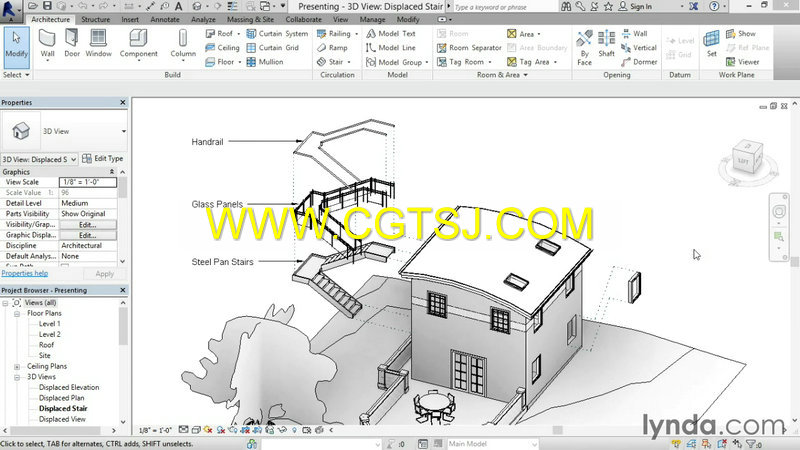Viewport: 800px width, 450px height.
Task: Select the Shaft opening tool
Action: click(x=606, y=44)
